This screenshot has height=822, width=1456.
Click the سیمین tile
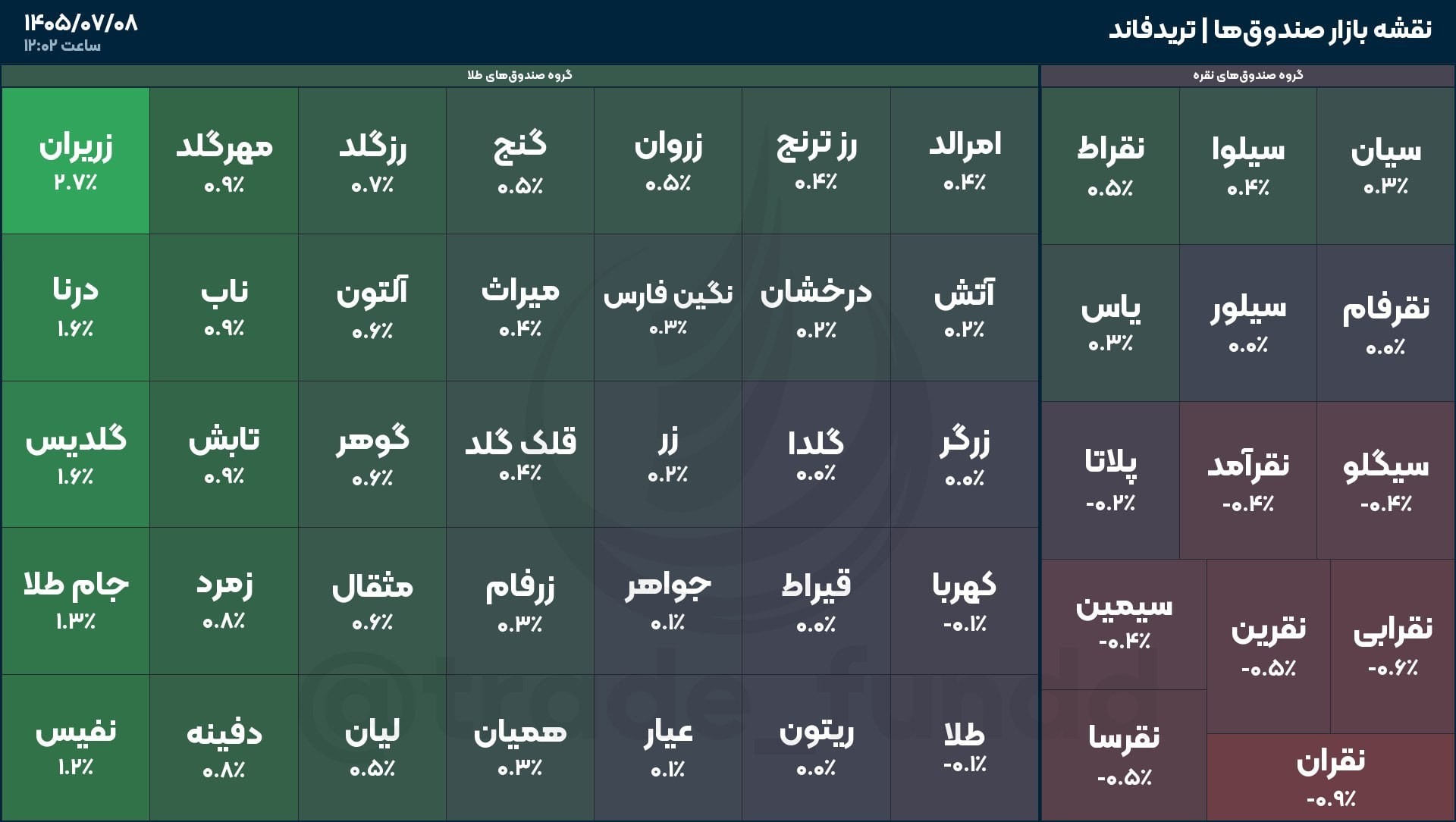tap(1124, 625)
